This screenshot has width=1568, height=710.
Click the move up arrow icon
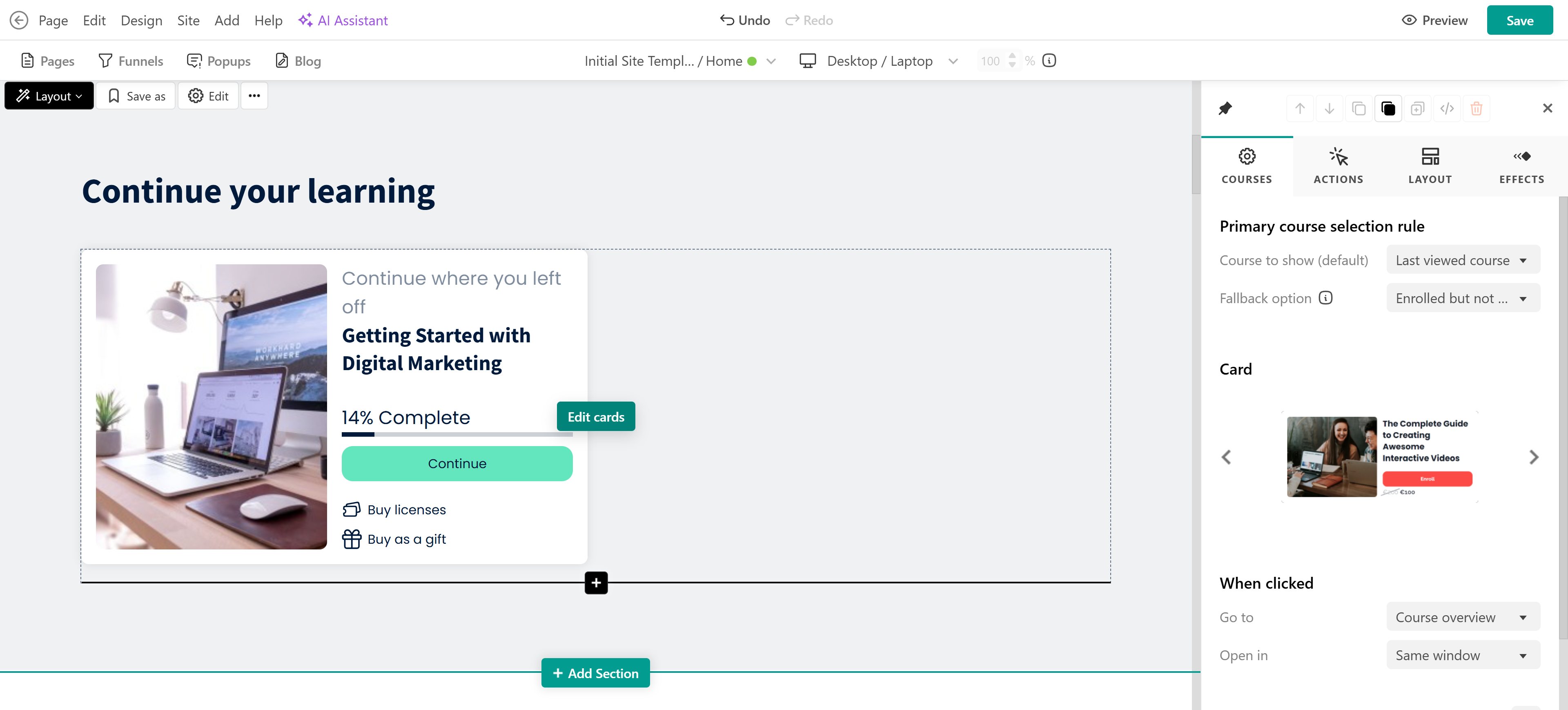click(1300, 108)
